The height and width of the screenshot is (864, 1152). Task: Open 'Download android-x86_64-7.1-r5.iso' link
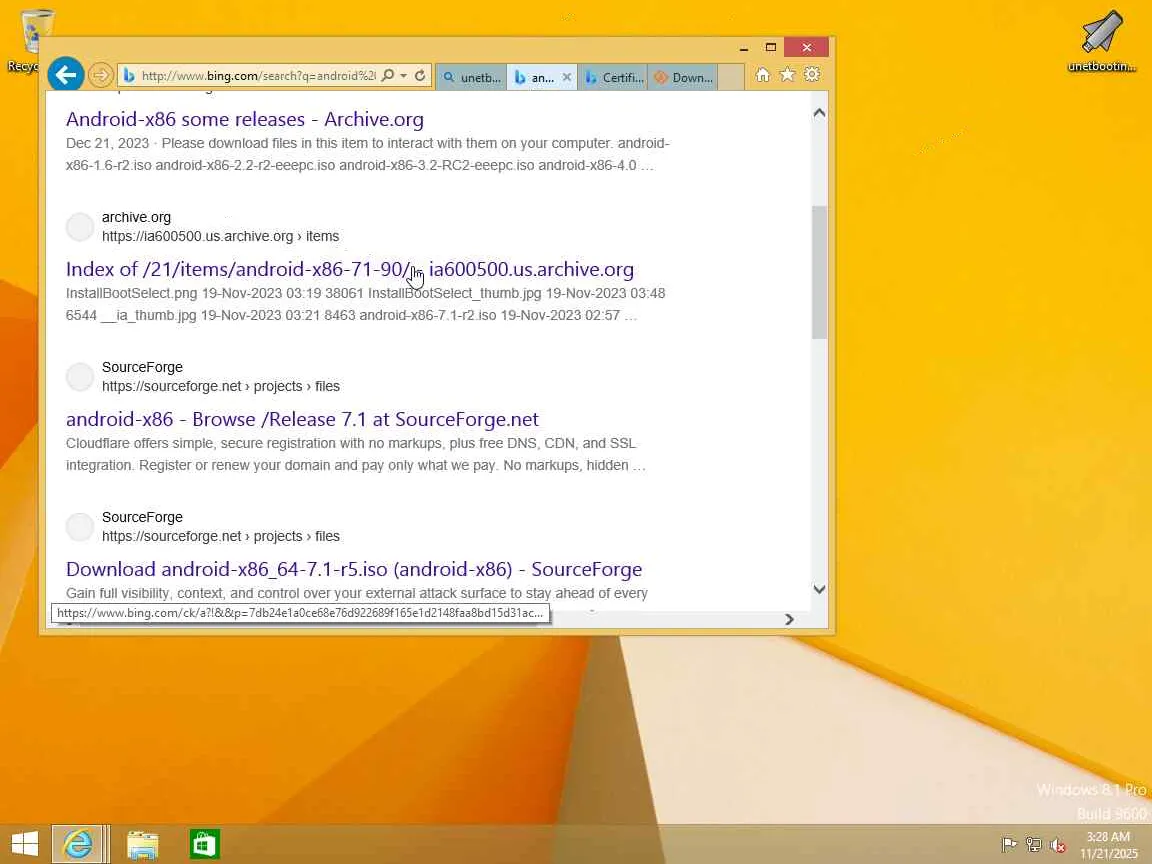(x=354, y=569)
